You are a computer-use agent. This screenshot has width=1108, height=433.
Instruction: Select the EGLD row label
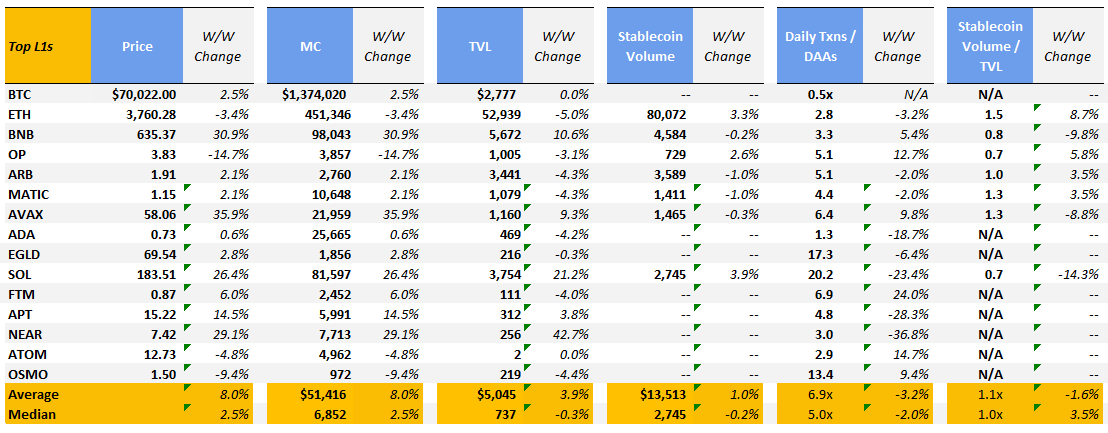click(23, 254)
